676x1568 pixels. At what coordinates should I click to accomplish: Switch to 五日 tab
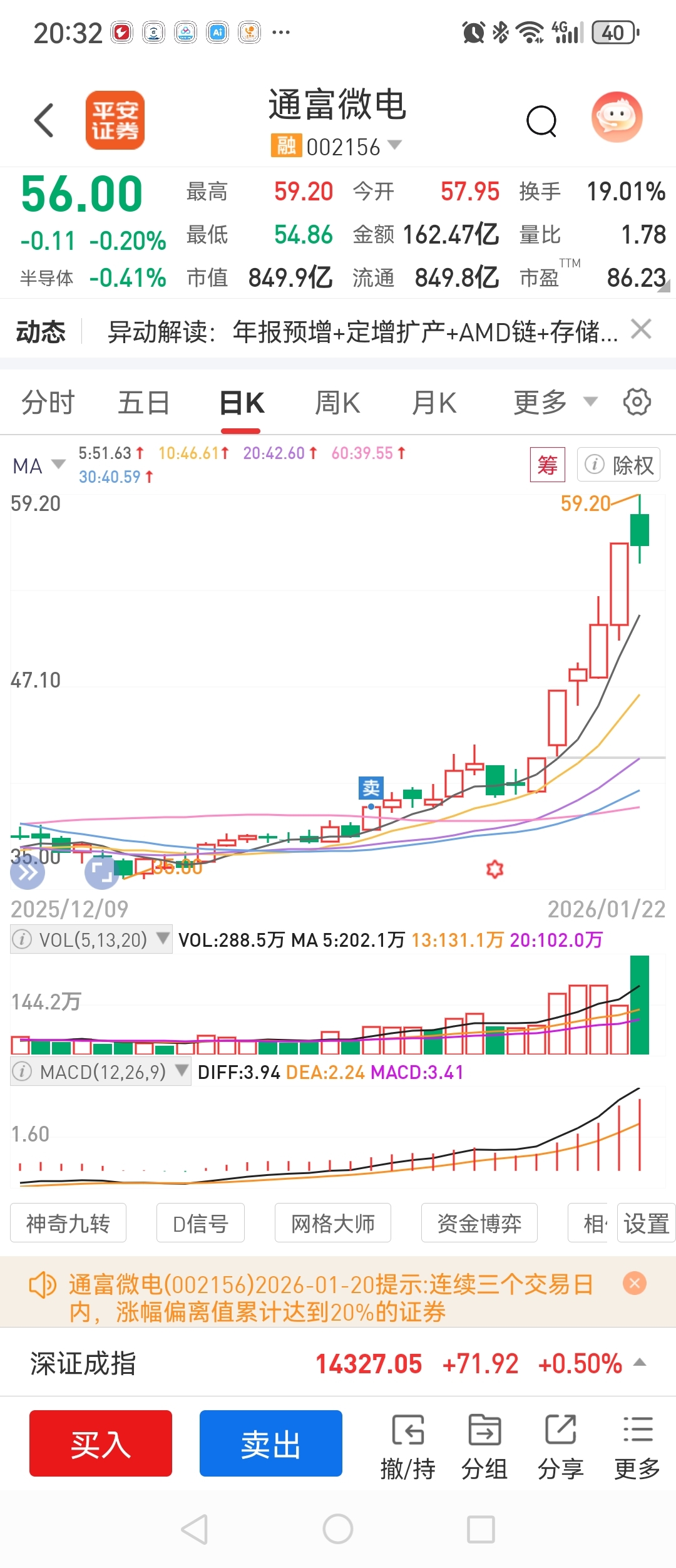point(144,403)
